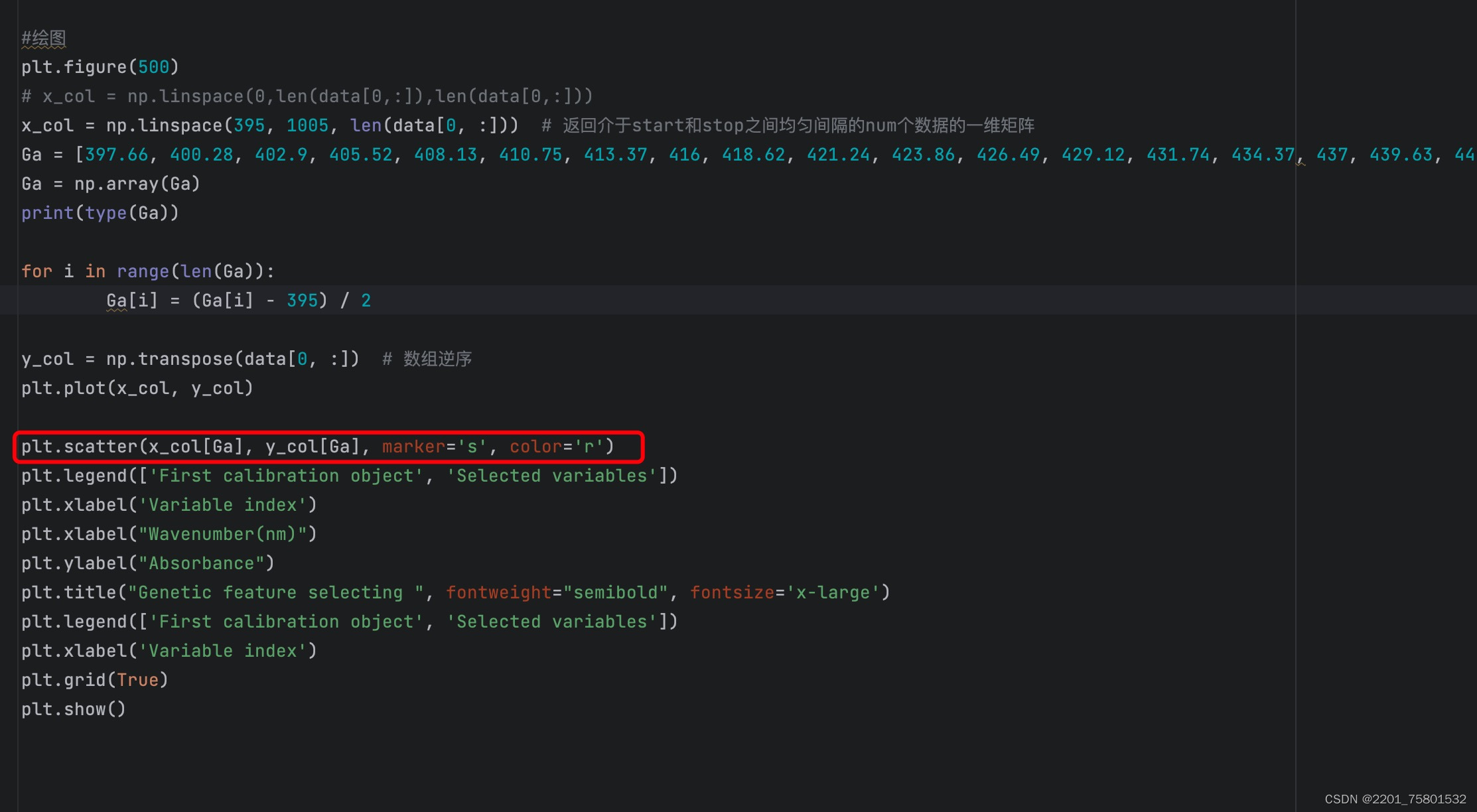
Task: Click the #绘图 comment at top
Action: click(44, 38)
